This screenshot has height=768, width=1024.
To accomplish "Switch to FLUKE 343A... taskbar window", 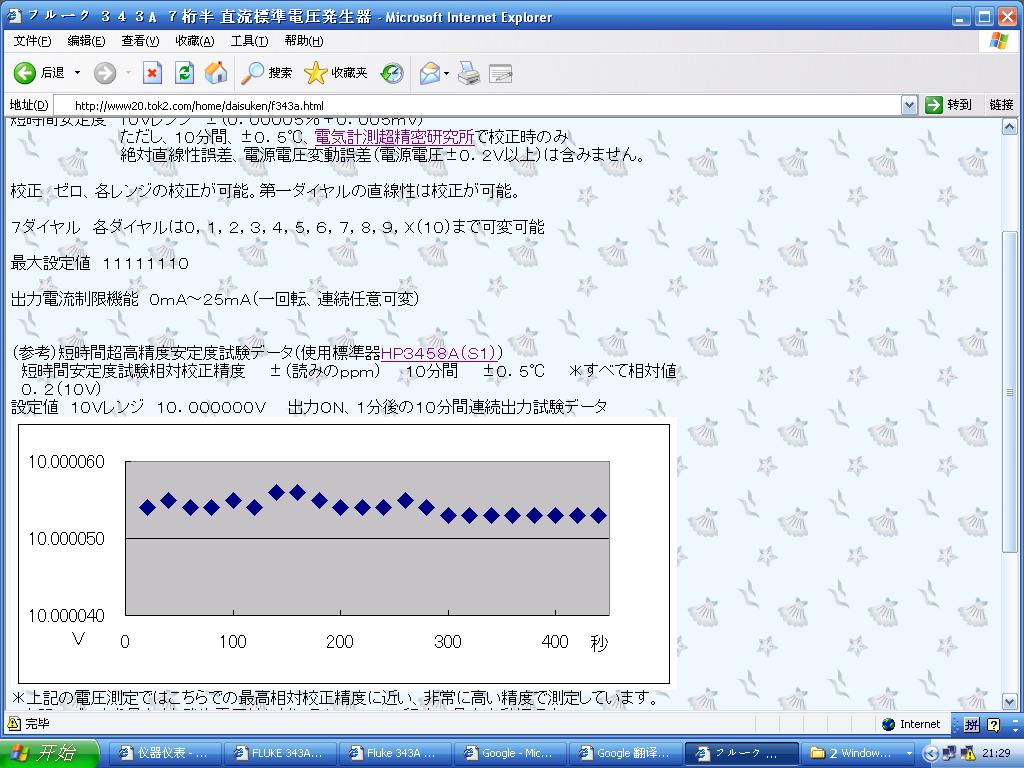I will tap(279, 753).
